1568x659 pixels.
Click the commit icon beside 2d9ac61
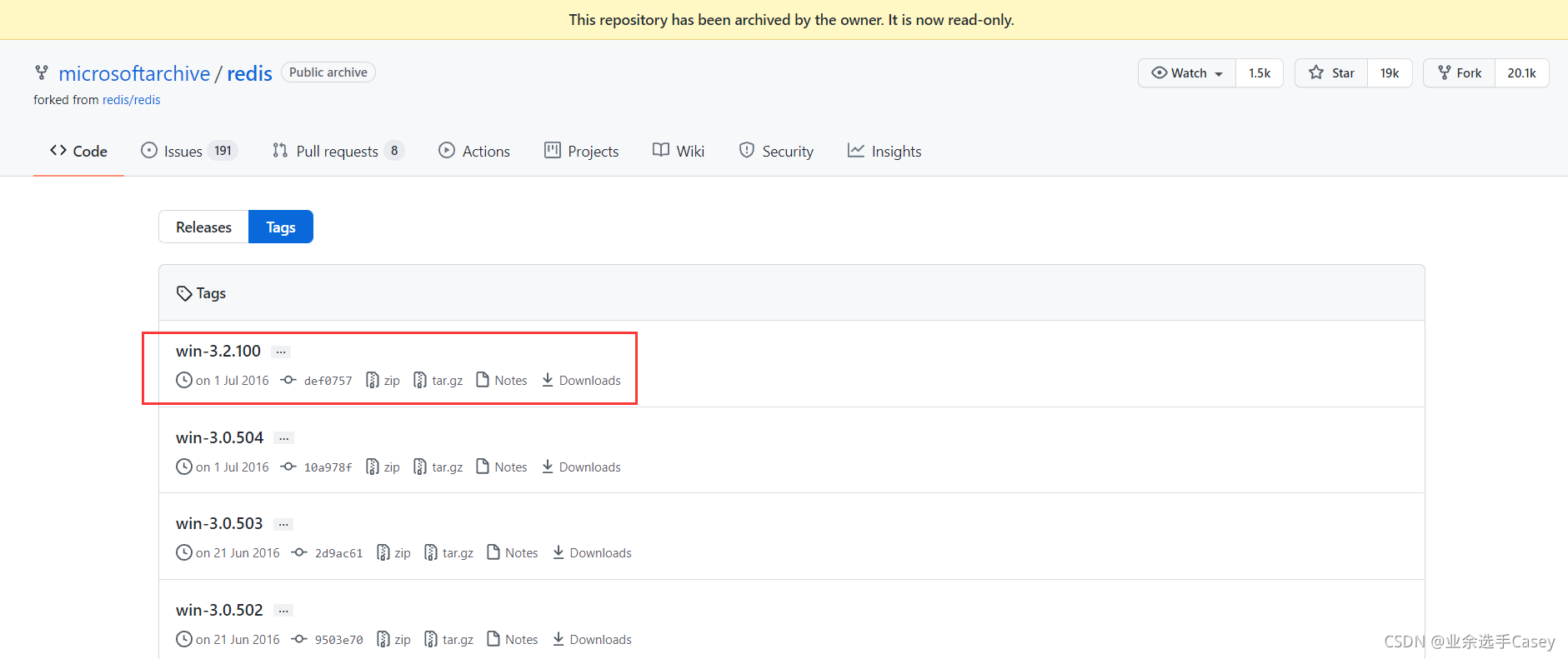pos(299,552)
